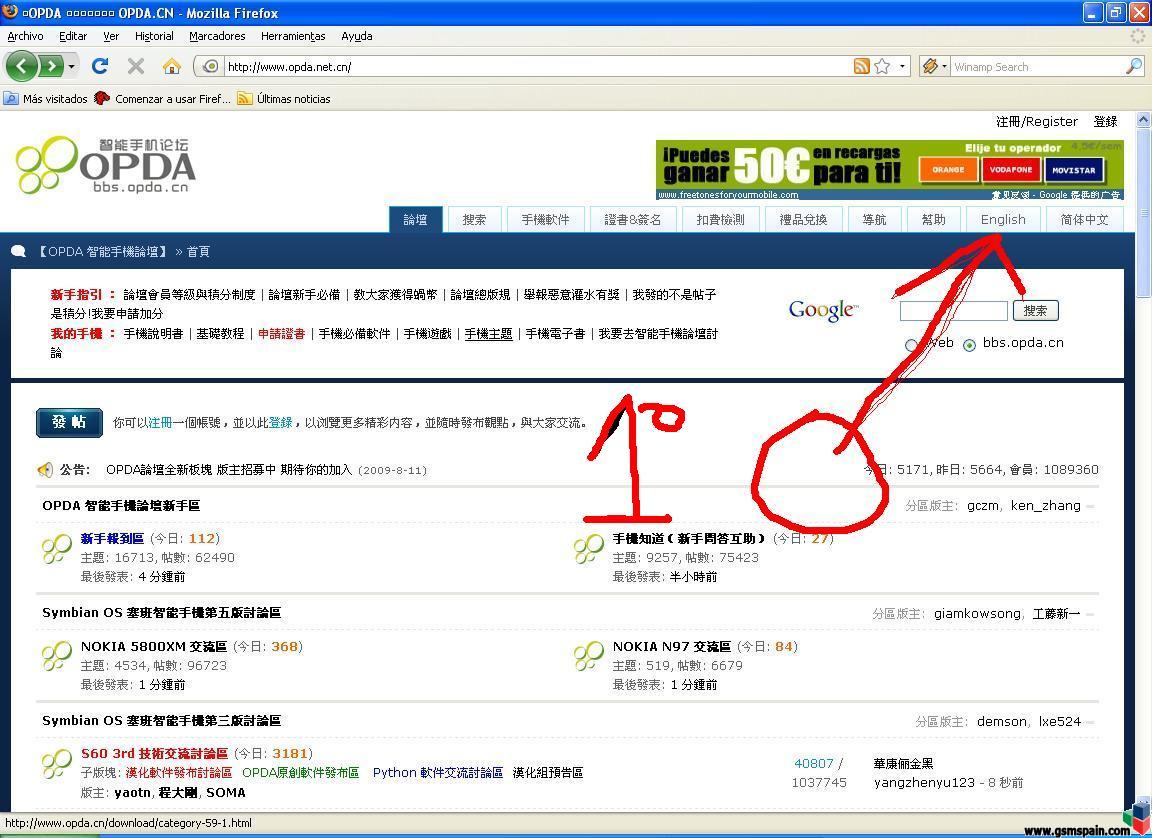Open the home page icon

click(x=172, y=66)
